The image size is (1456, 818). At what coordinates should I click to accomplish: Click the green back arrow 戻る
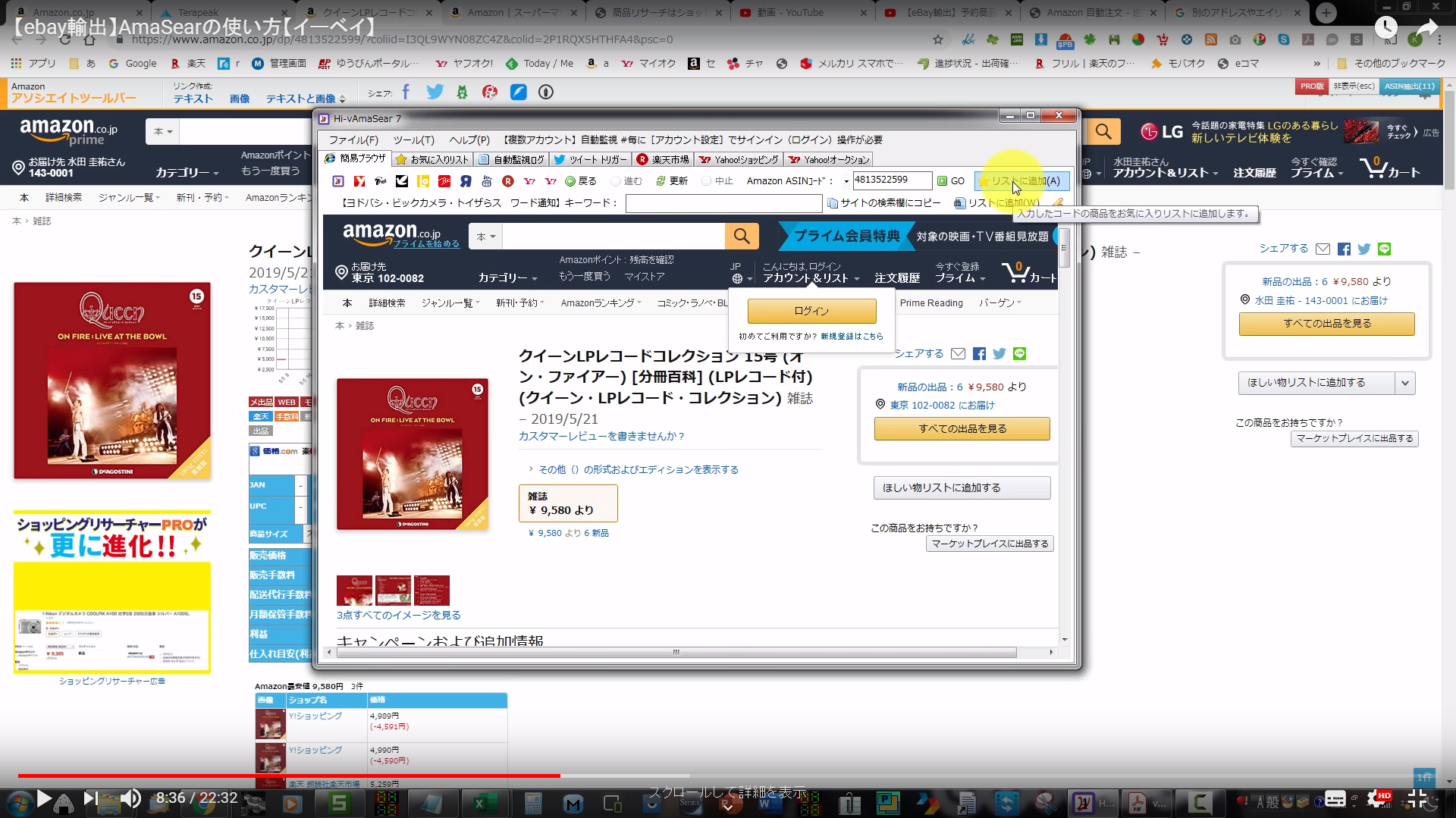click(581, 181)
